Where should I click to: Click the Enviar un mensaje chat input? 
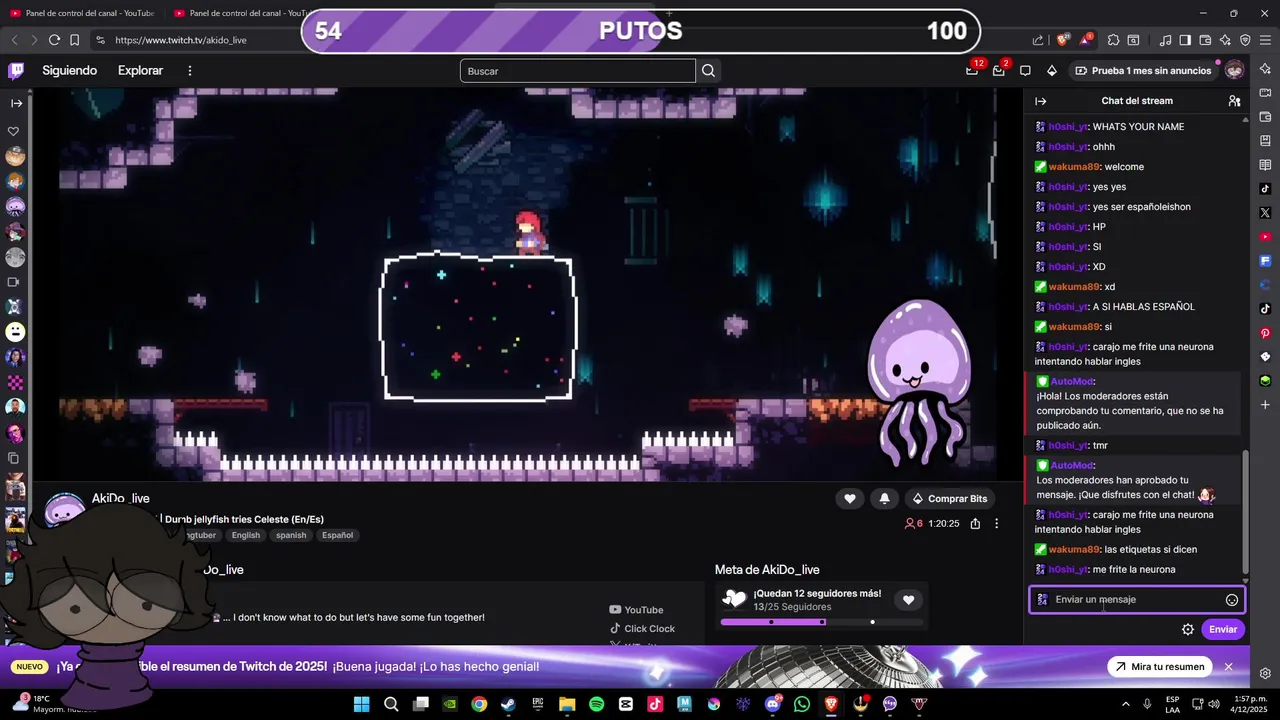tap(1137, 600)
